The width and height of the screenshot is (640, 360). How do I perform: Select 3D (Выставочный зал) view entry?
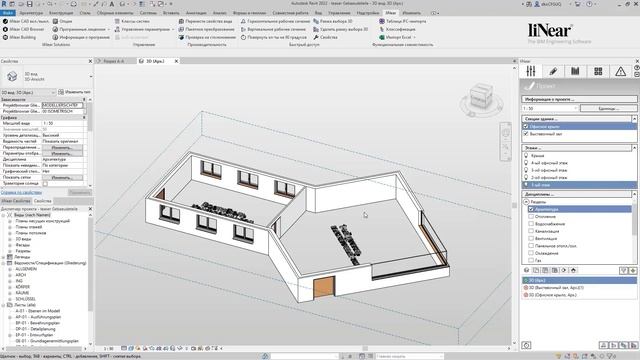click(x=579, y=288)
